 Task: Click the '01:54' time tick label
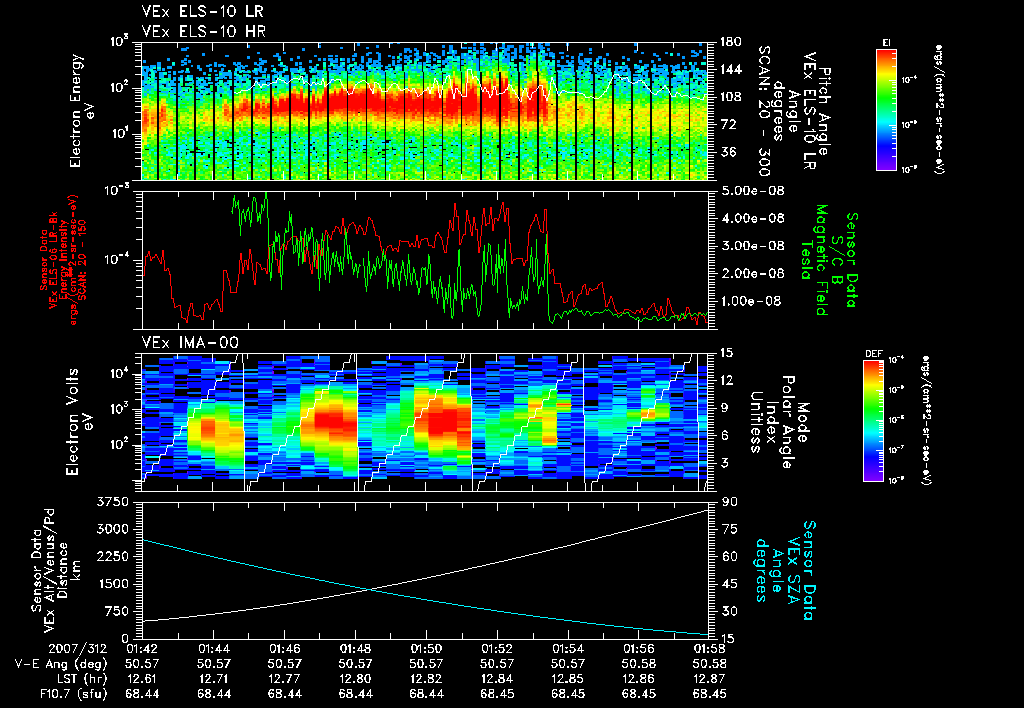tap(568, 649)
